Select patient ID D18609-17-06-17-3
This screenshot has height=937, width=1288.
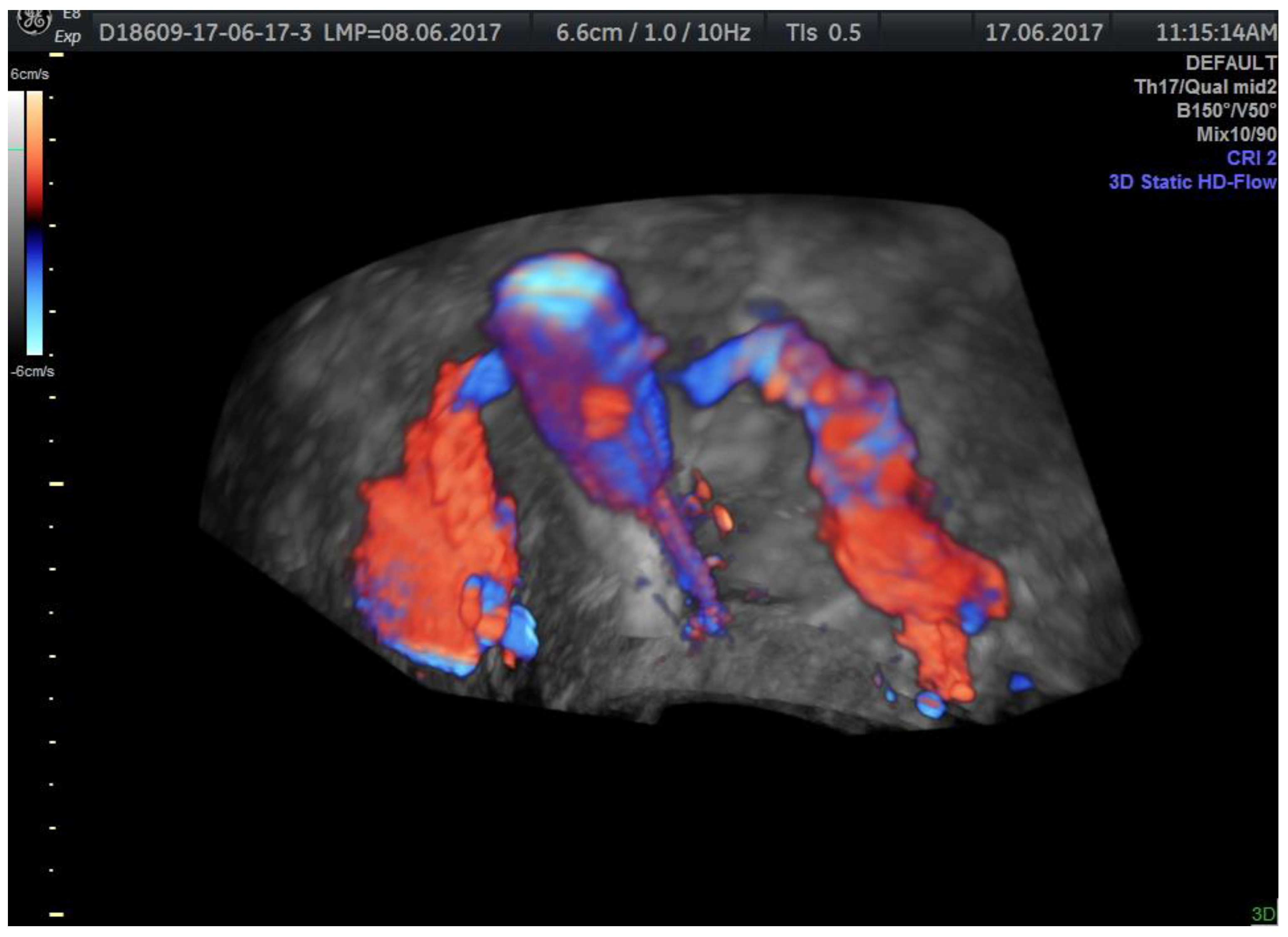pos(205,33)
